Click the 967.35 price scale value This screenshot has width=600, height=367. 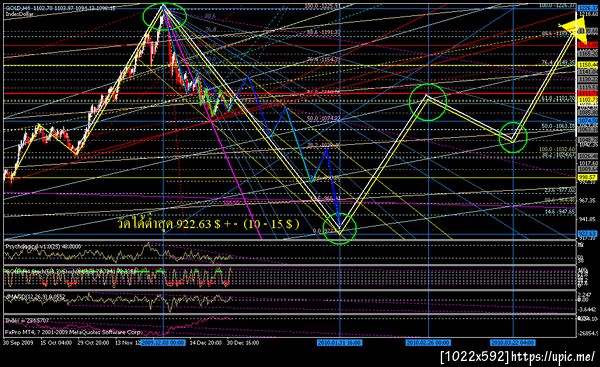587,201
